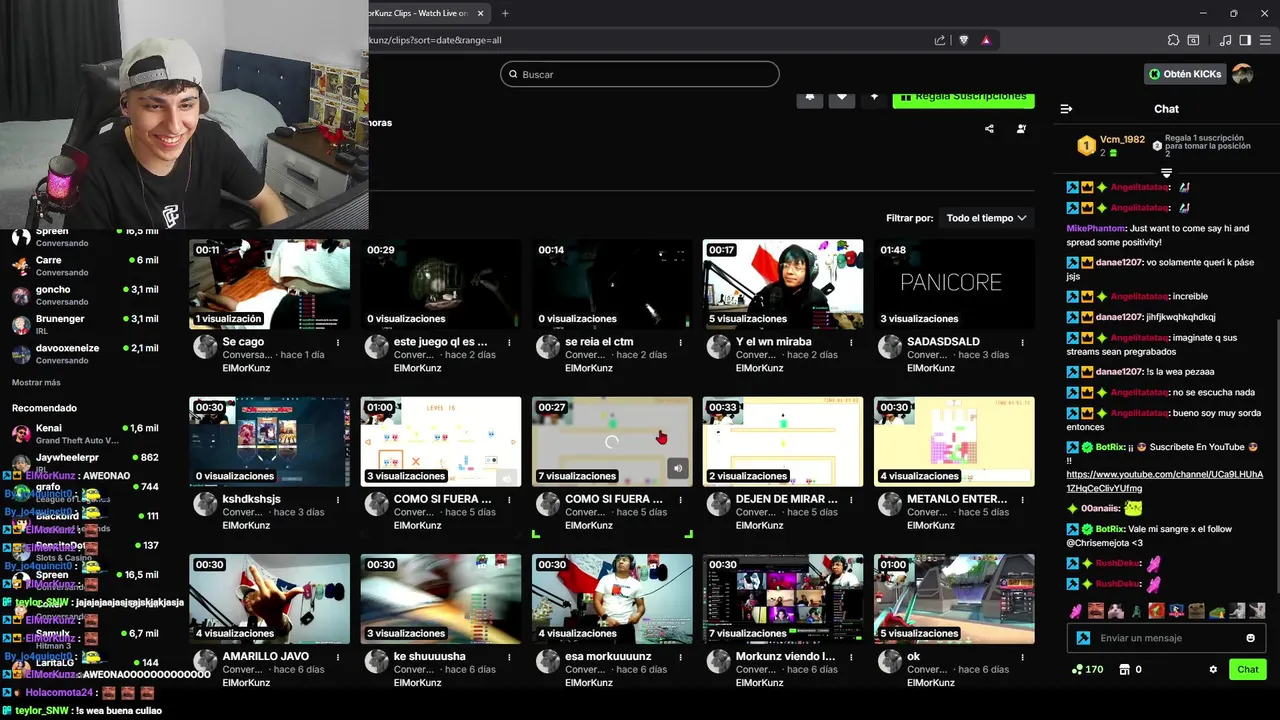The width and height of the screenshot is (1280, 720).
Task: Open Brunenger channel in the sidebar
Action: (85, 324)
